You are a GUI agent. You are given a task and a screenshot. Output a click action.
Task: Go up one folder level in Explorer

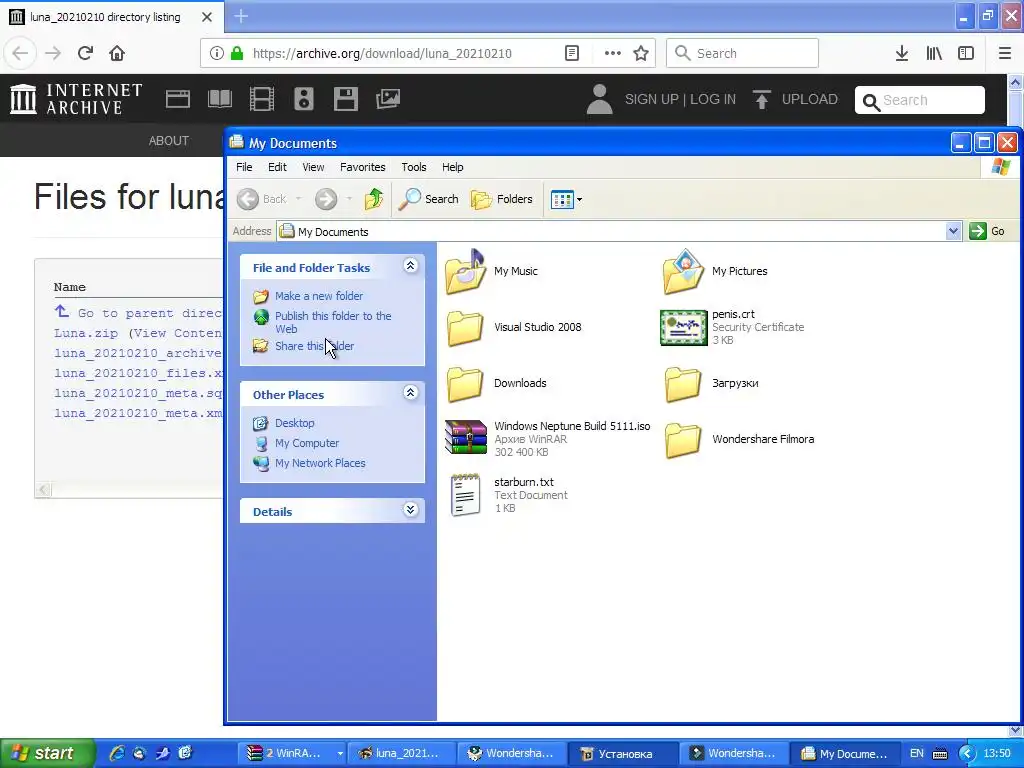tap(374, 199)
